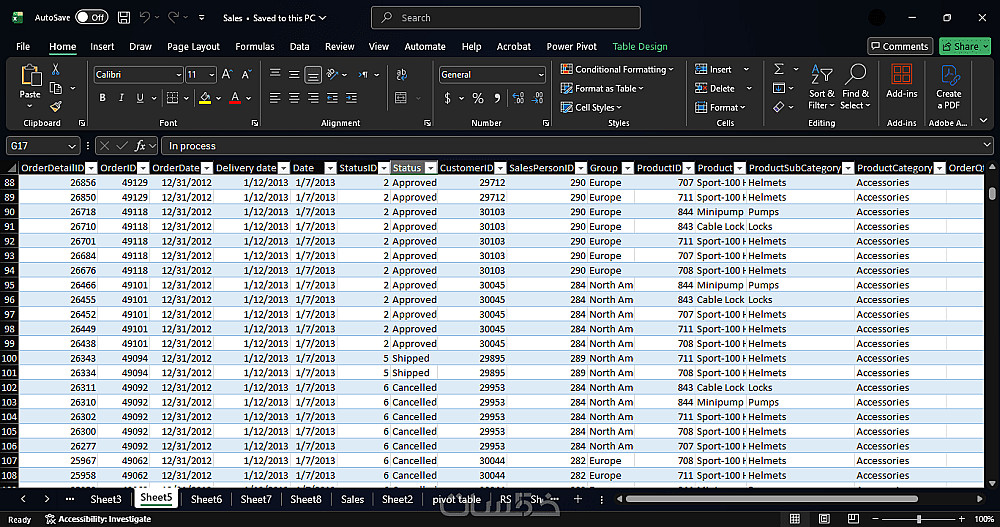Open the Status column filter dropdown
Screen dimensions: 1000x527
[x=431, y=168]
